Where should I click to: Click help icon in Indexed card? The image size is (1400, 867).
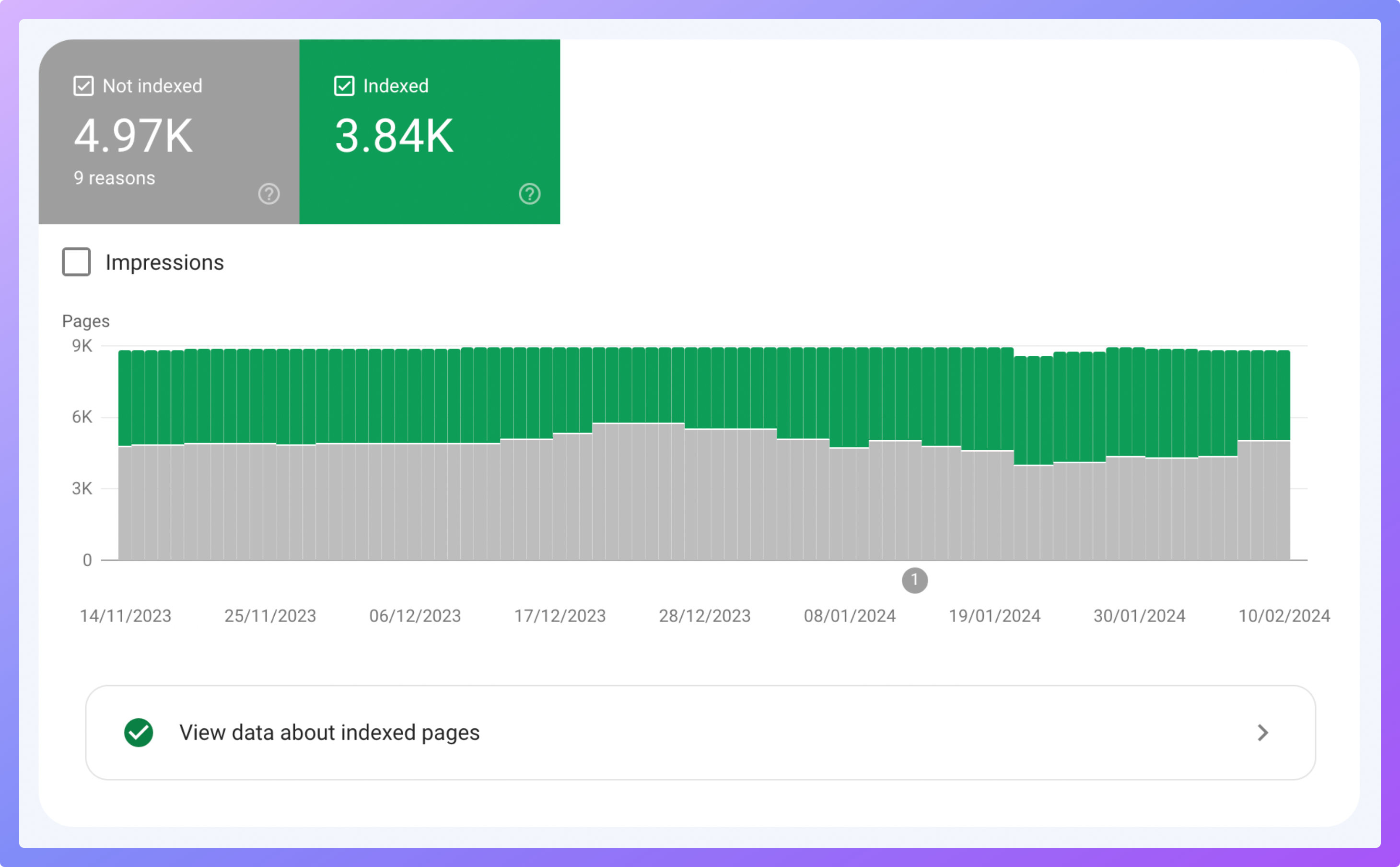[529, 194]
